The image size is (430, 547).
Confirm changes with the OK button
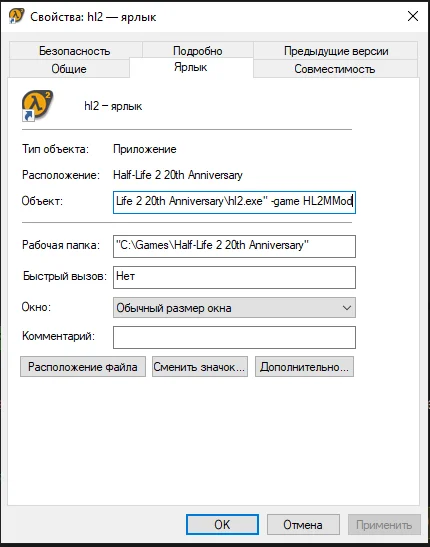(222, 524)
